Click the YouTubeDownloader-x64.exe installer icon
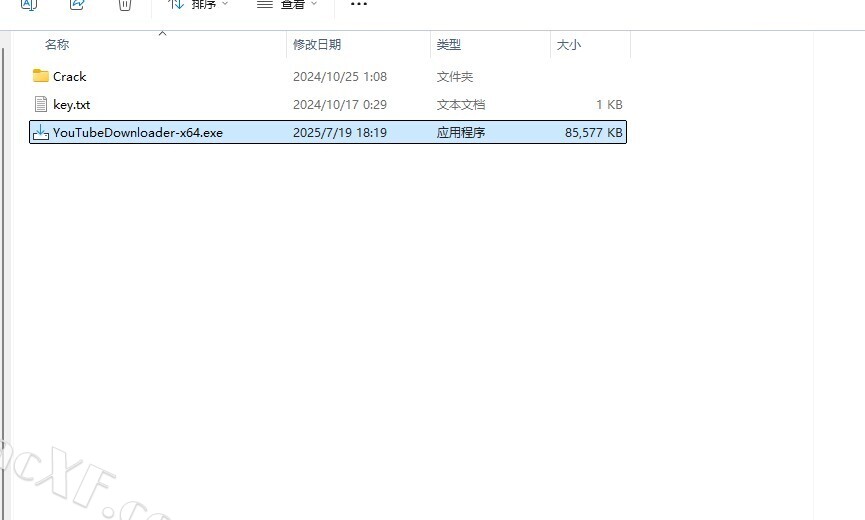The width and height of the screenshot is (865, 520). pos(40,132)
